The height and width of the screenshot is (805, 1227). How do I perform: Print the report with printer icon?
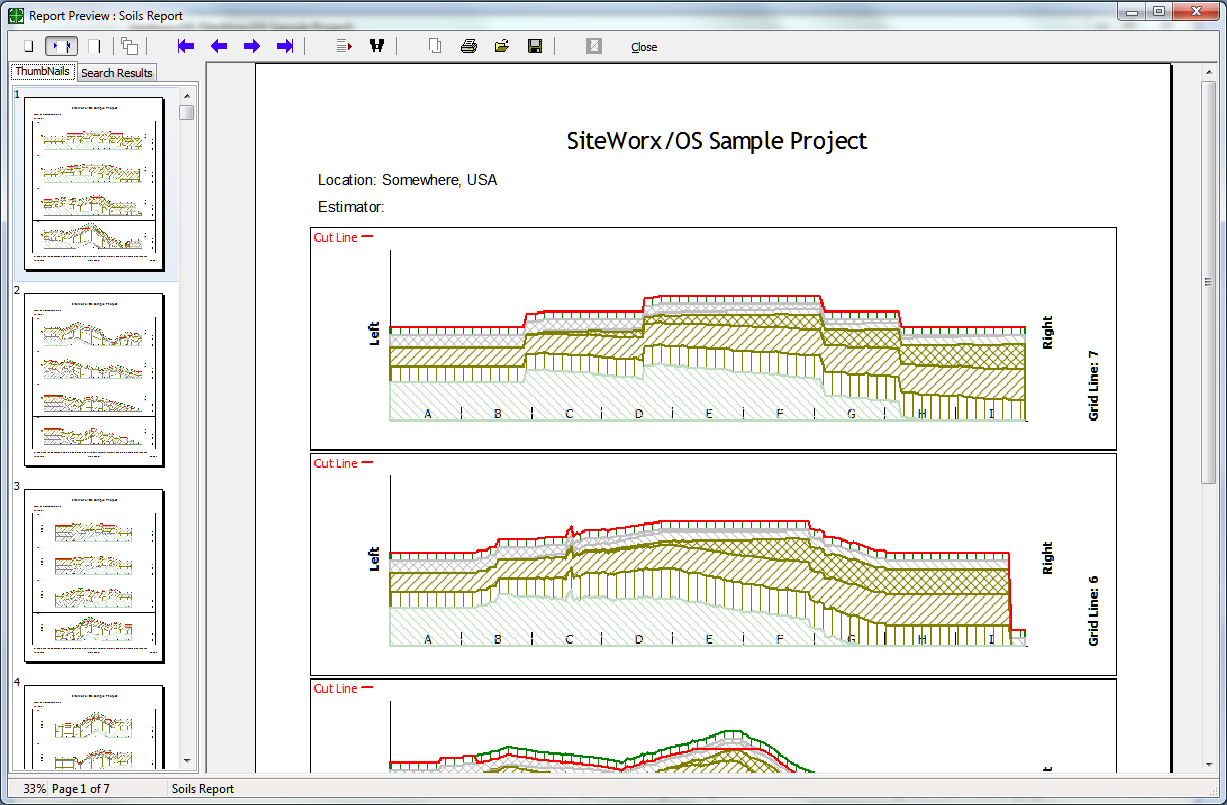pos(468,46)
